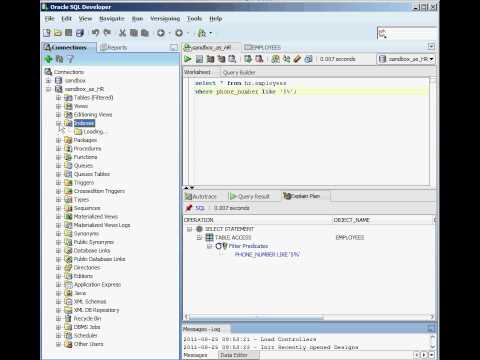Click the Run Script icon beside the play button
The image size is (480, 360).
pos(199,59)
